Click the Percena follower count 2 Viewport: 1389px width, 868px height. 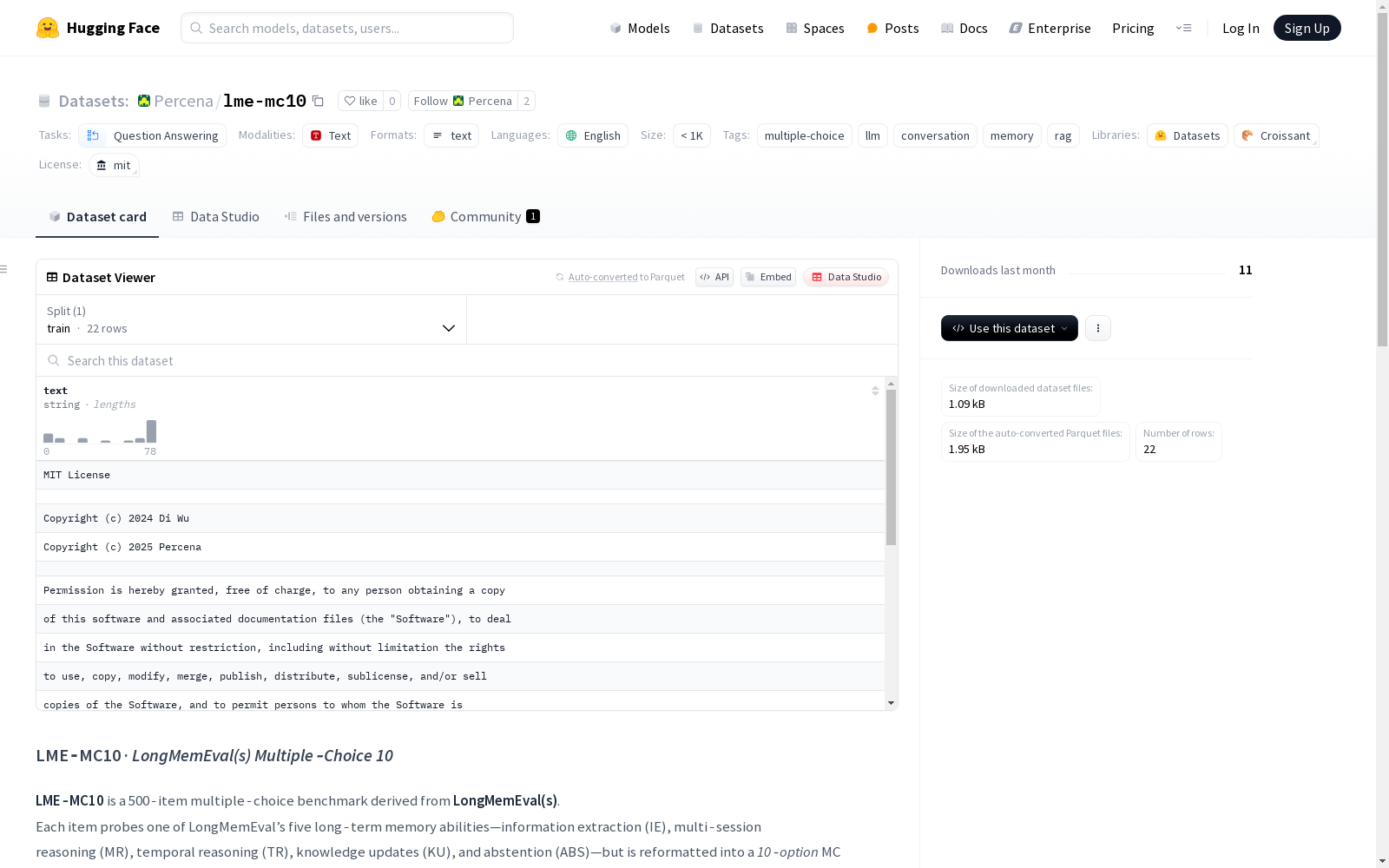(526, 101)
